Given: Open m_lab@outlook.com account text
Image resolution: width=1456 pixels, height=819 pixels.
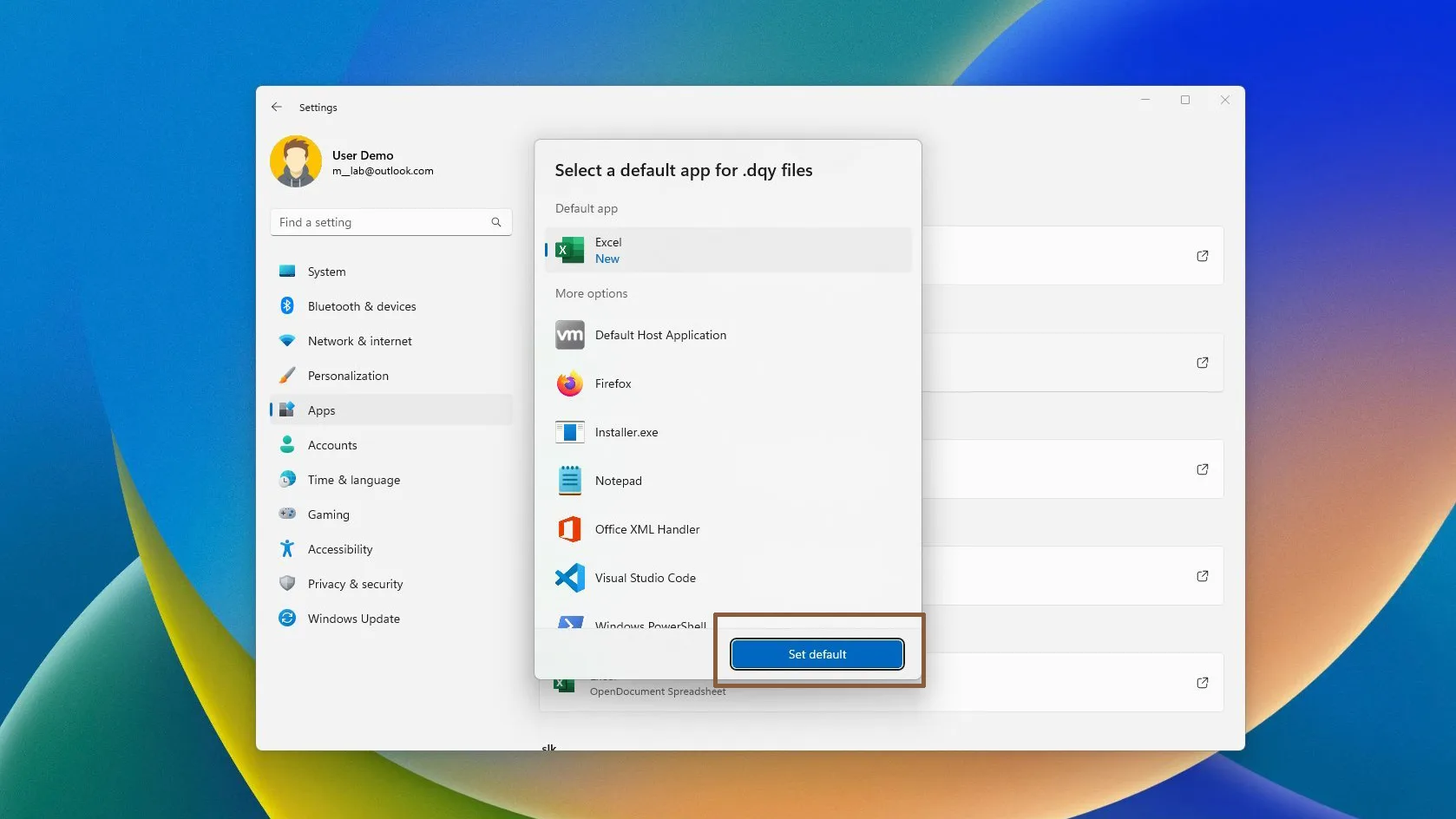Looking at the screenshot, I should (x=383, y=171).
